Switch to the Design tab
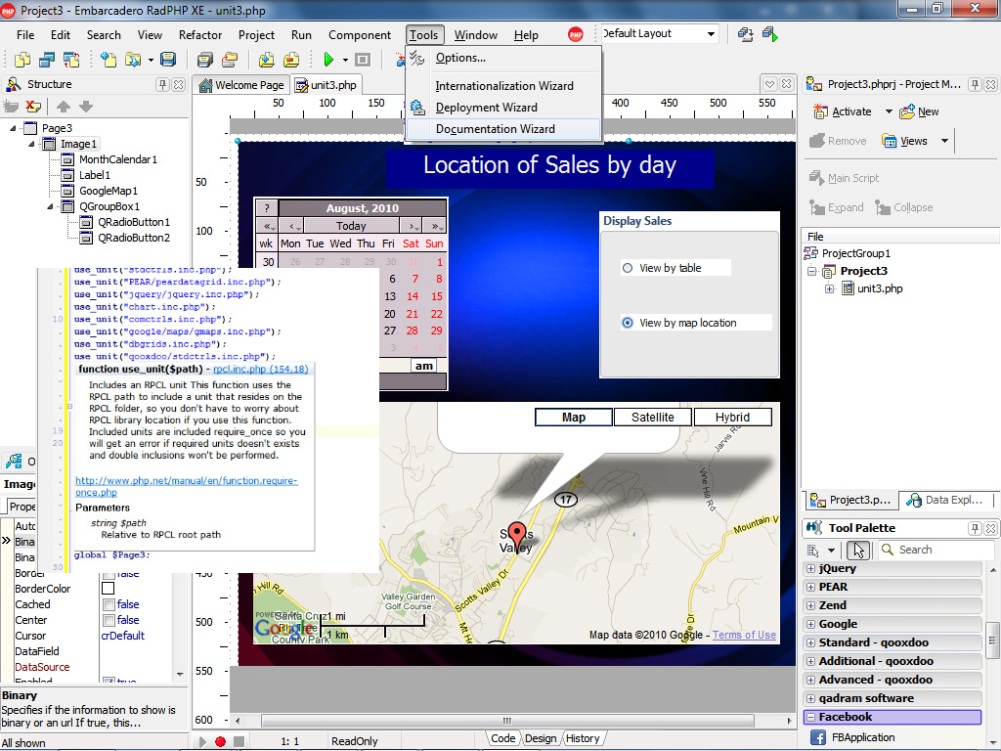The width and height of the screenshot is (1001, 751). point(540,737)
